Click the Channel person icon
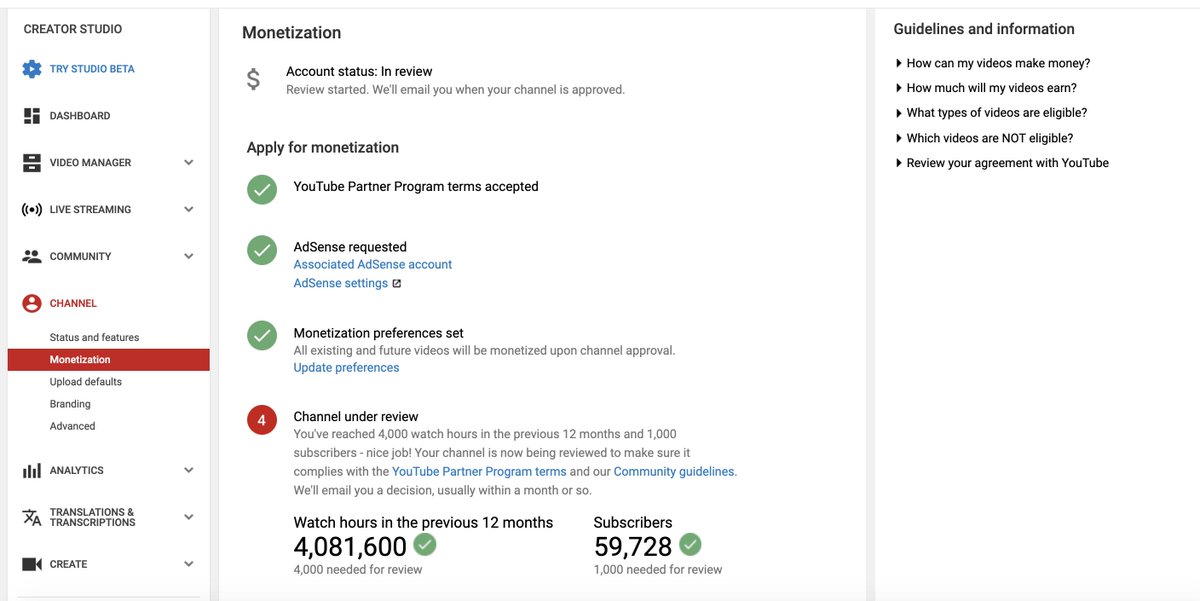This screenshot has width=1200, height=601. (x=32, y=303)
